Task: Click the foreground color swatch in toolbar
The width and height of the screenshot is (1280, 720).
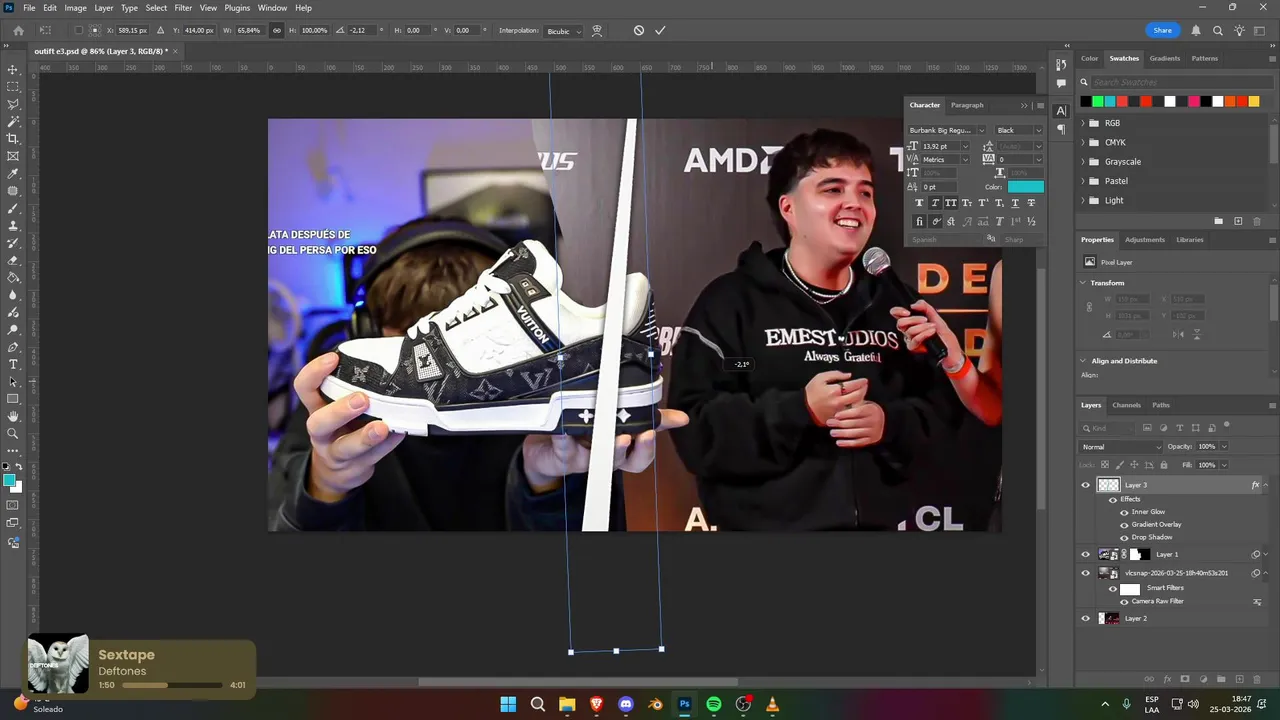Action: [x=10, y=482]
